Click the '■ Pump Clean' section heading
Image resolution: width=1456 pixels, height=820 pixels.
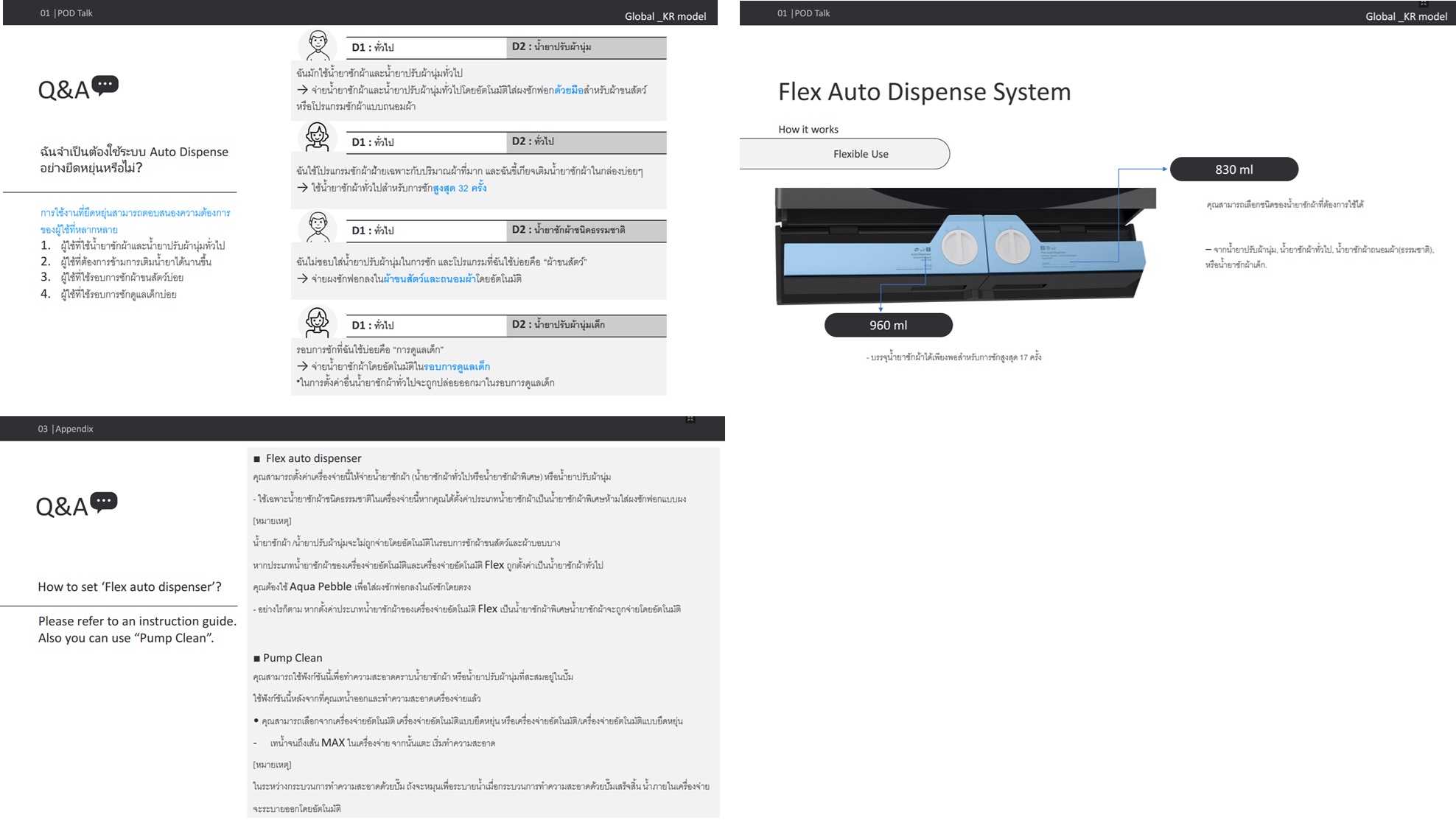(287, 658)
